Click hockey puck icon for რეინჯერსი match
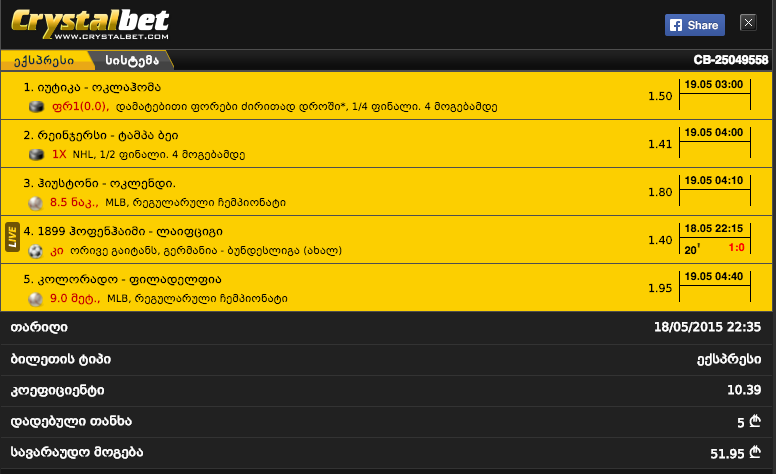Image resolution: width=776 pixels, height=474 pixels. tap(36, 154)
